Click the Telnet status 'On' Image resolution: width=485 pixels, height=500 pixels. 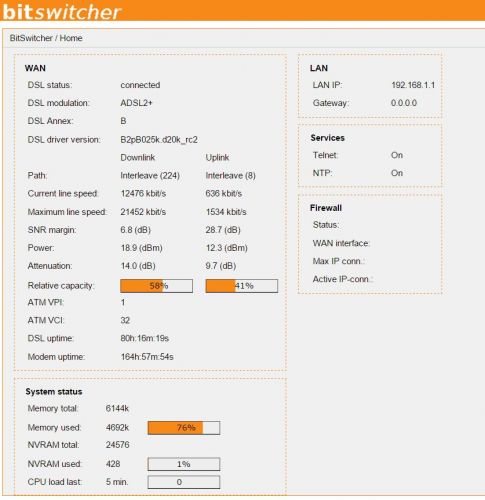pyautogui.click(x=397, y=155)
